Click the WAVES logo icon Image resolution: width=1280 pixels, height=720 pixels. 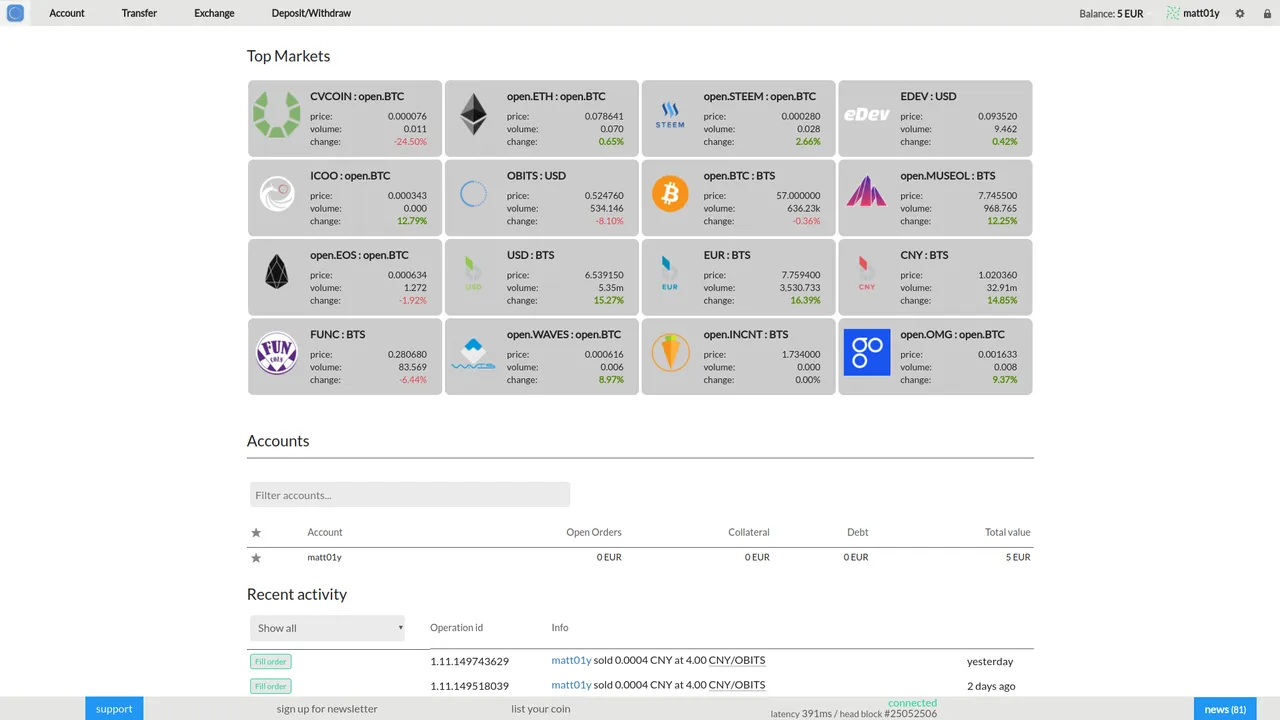(473, 354)
